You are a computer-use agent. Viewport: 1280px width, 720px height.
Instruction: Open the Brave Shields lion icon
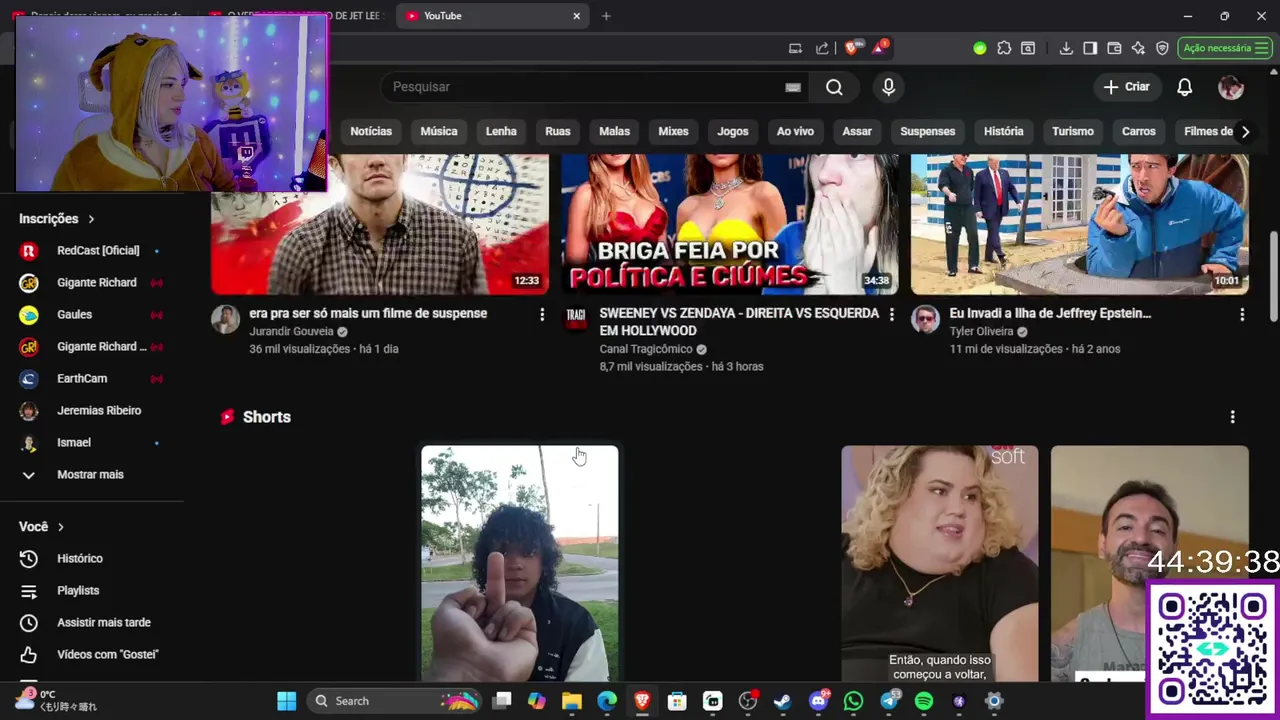[852, 47]
